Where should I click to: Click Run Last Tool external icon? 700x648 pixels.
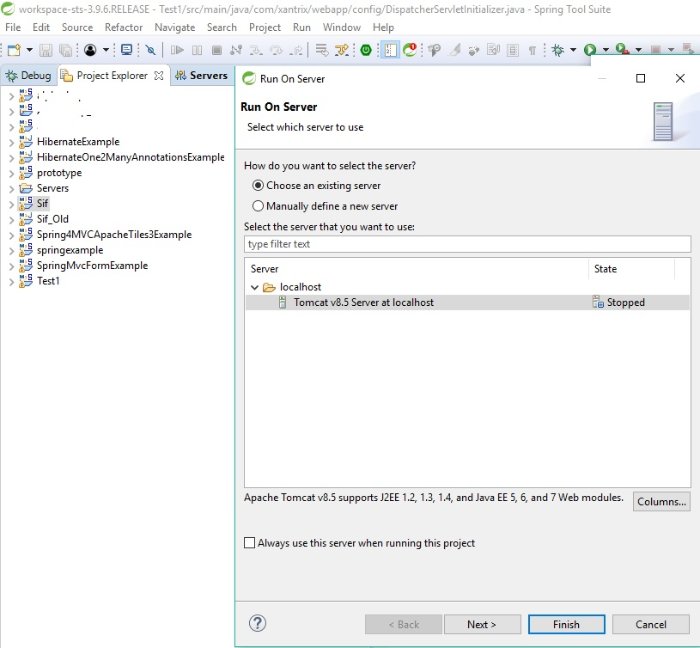622,49
